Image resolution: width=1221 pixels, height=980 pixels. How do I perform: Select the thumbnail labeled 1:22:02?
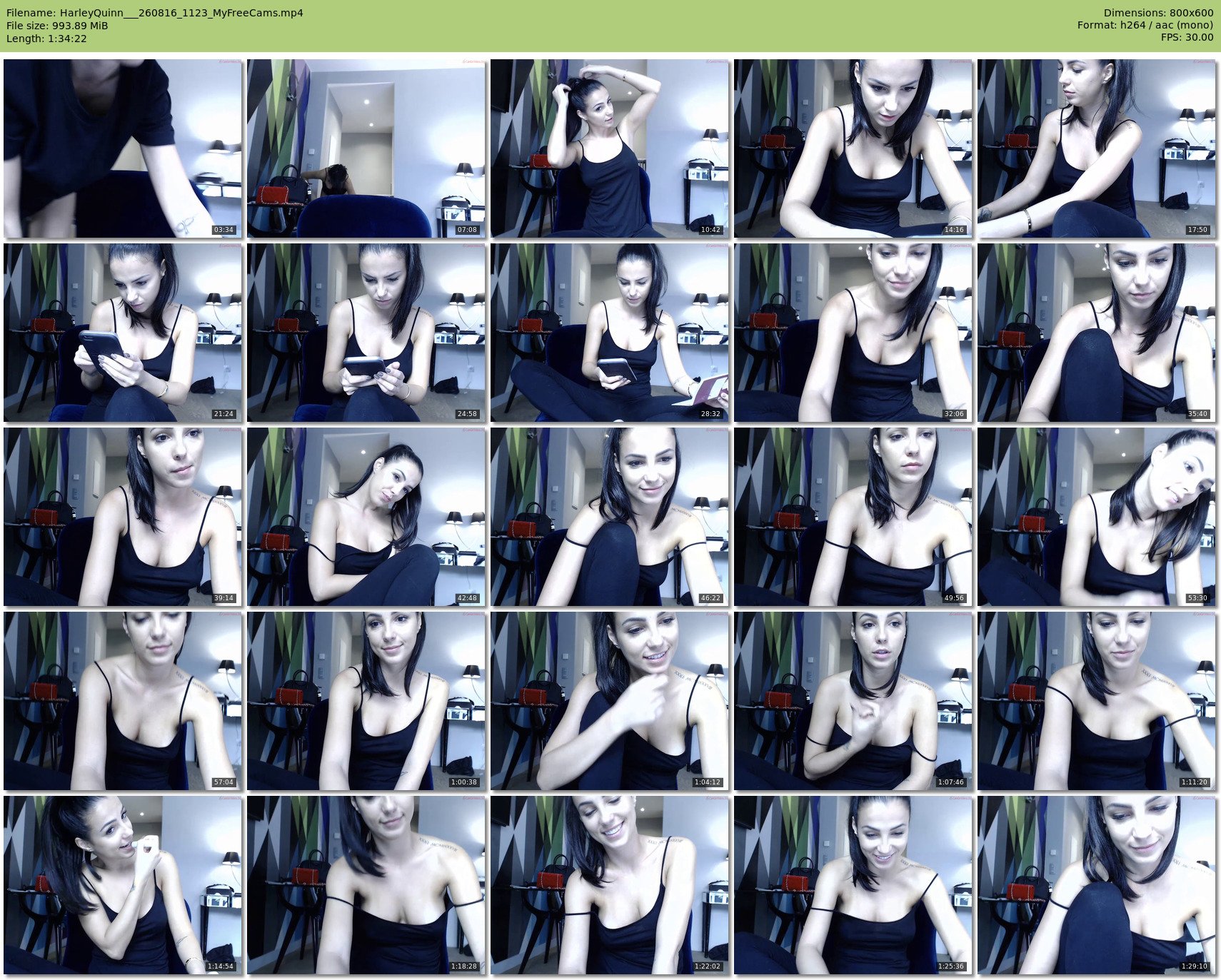click(x=610, y=885)
